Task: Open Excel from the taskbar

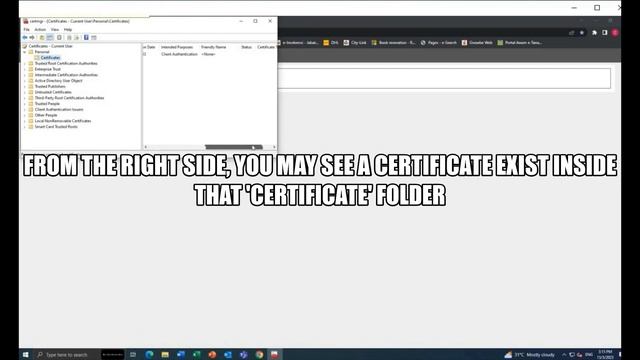Action: click(196, 355)
